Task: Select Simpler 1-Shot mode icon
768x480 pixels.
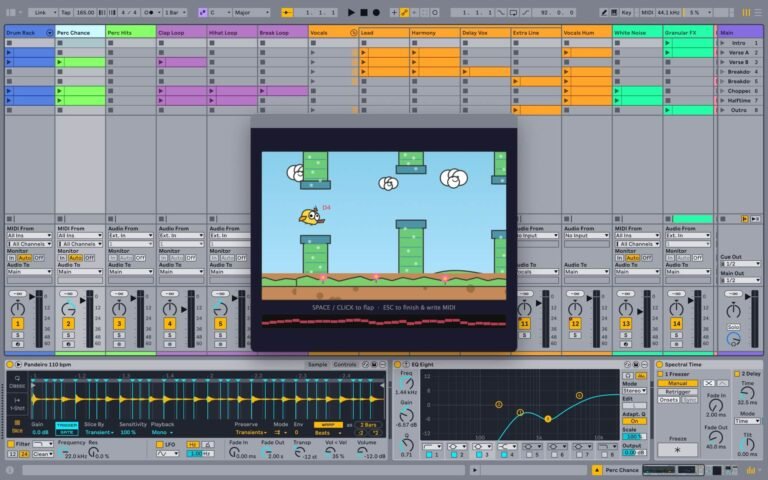Action: click(17, 403)
